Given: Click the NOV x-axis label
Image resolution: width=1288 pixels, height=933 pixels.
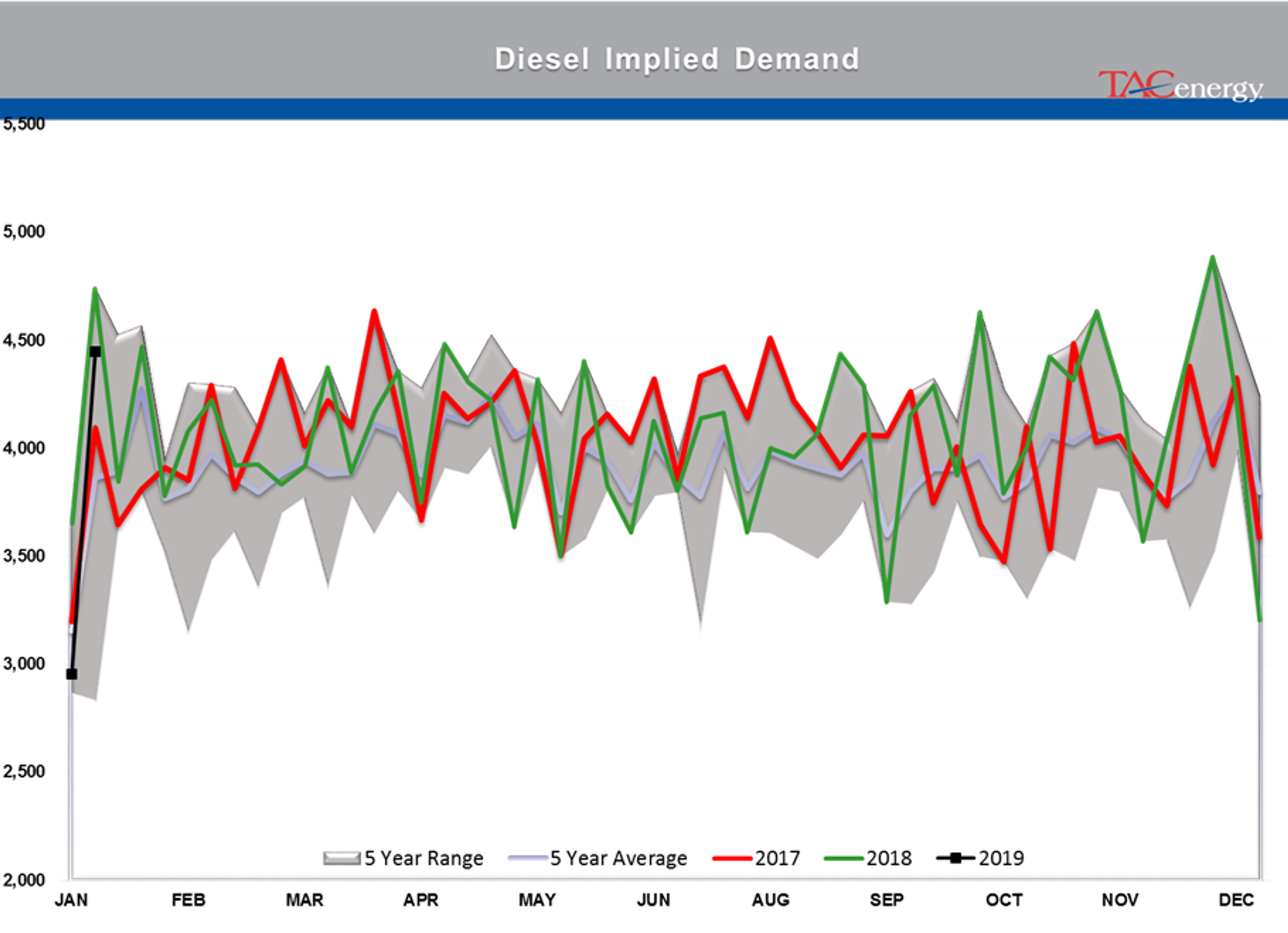Looking at the screenshot, I should coord(1120,900).
